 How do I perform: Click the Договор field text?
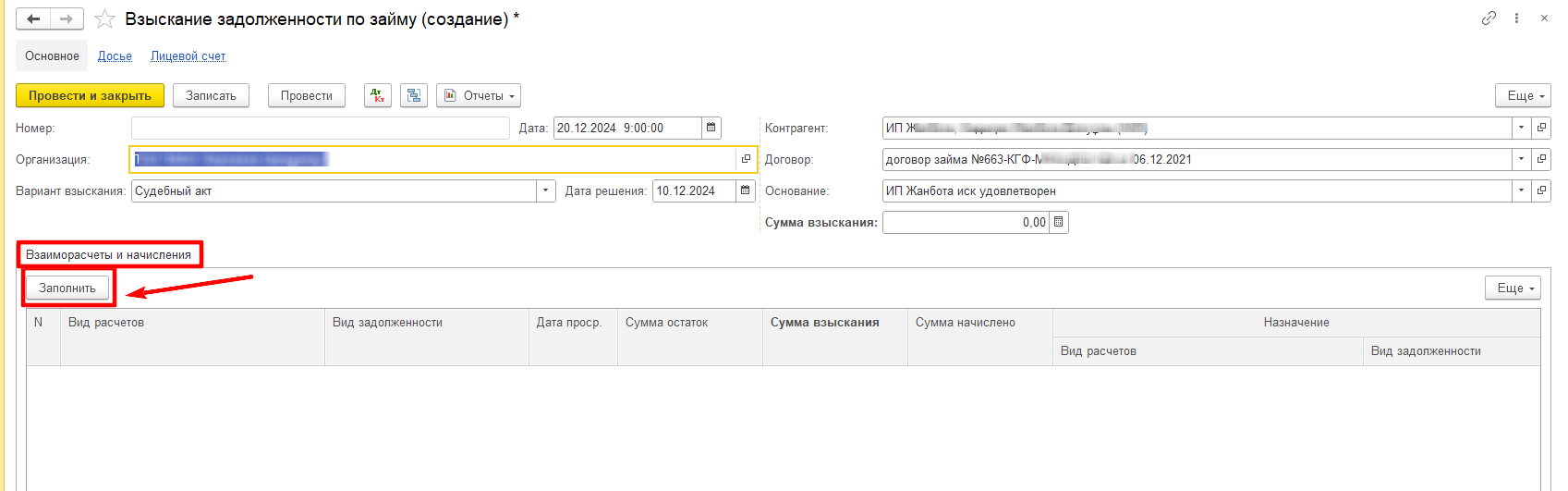click(1197, 159)
